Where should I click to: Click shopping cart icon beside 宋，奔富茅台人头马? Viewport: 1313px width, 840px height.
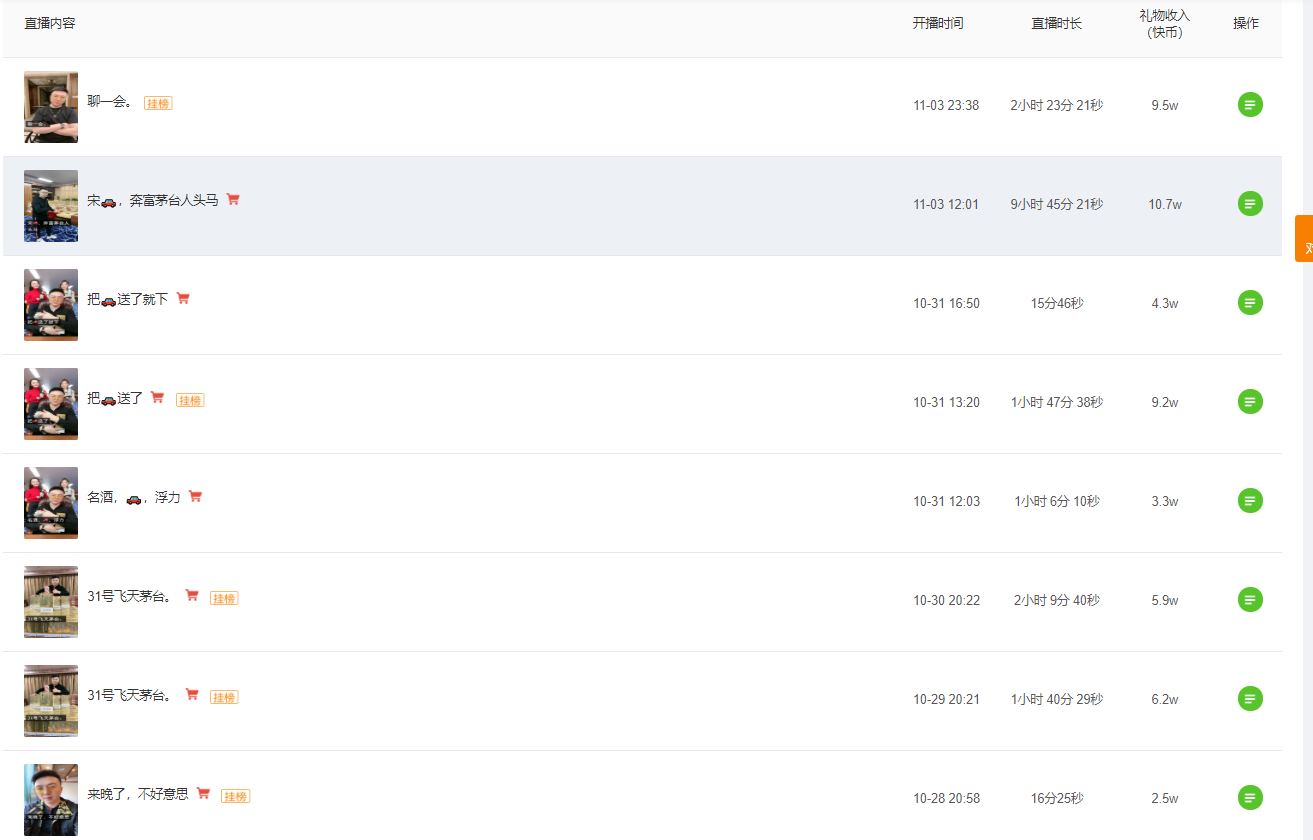(233, 199)
